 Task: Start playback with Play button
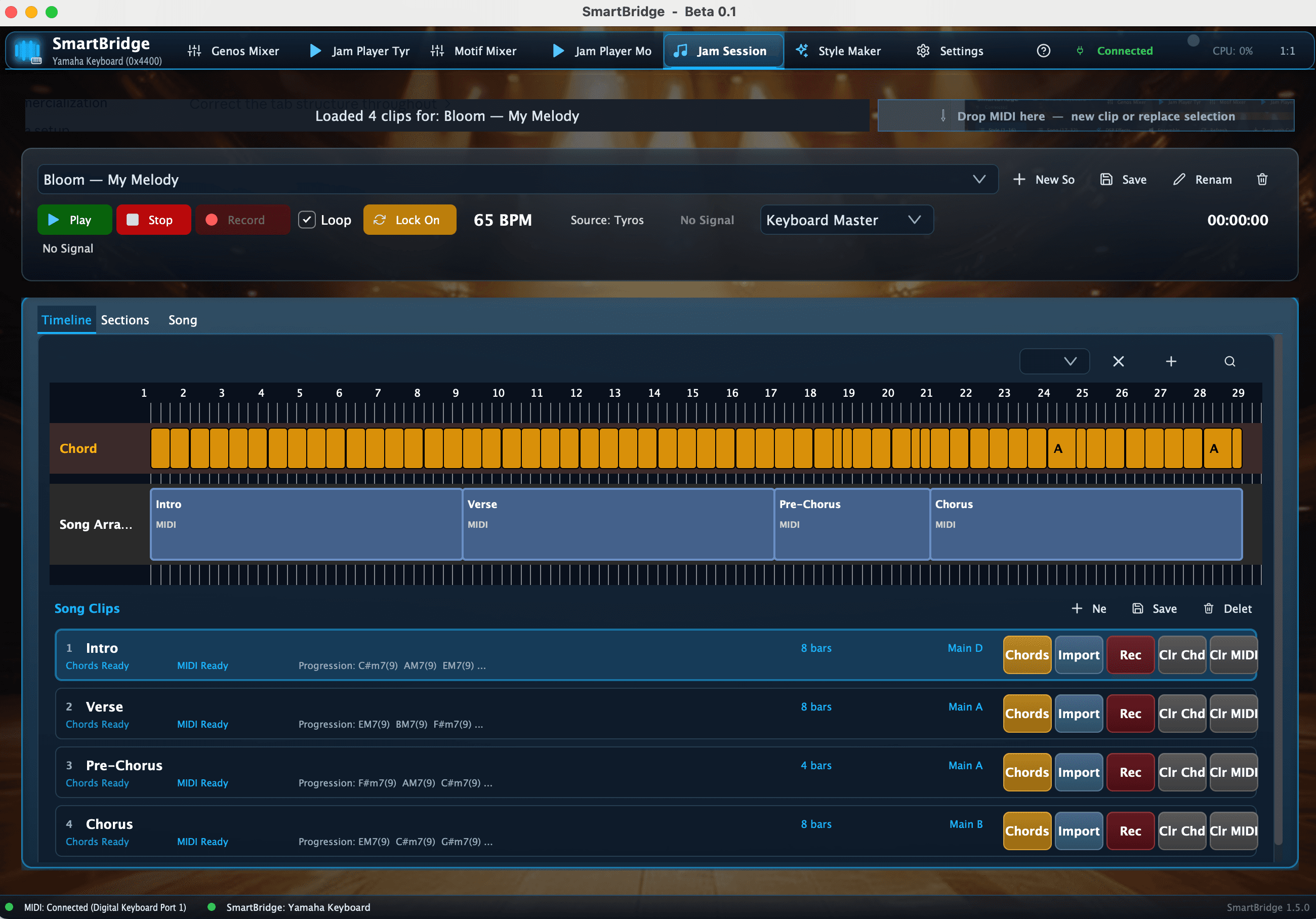click(x=74, y=220)
